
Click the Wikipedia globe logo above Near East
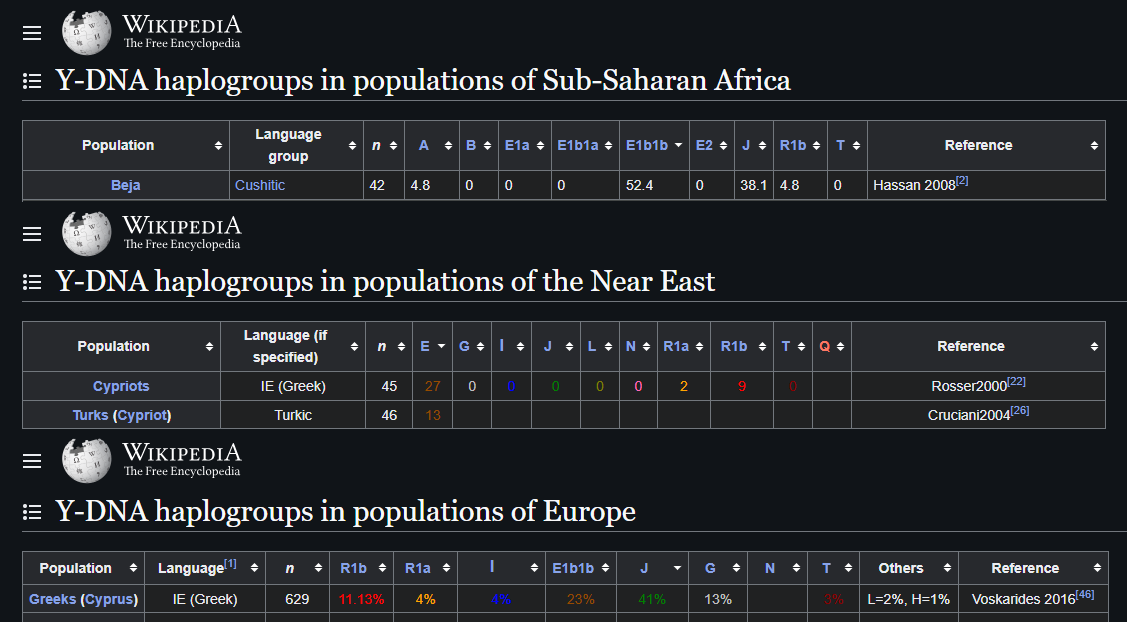click(x=86, y=234)
